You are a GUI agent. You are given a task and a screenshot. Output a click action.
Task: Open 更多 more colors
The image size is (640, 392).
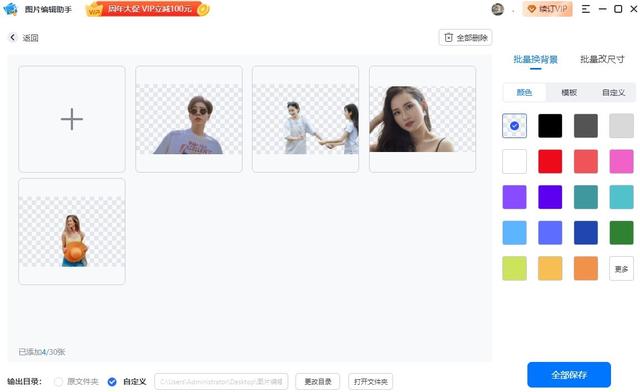pos(622,268)
